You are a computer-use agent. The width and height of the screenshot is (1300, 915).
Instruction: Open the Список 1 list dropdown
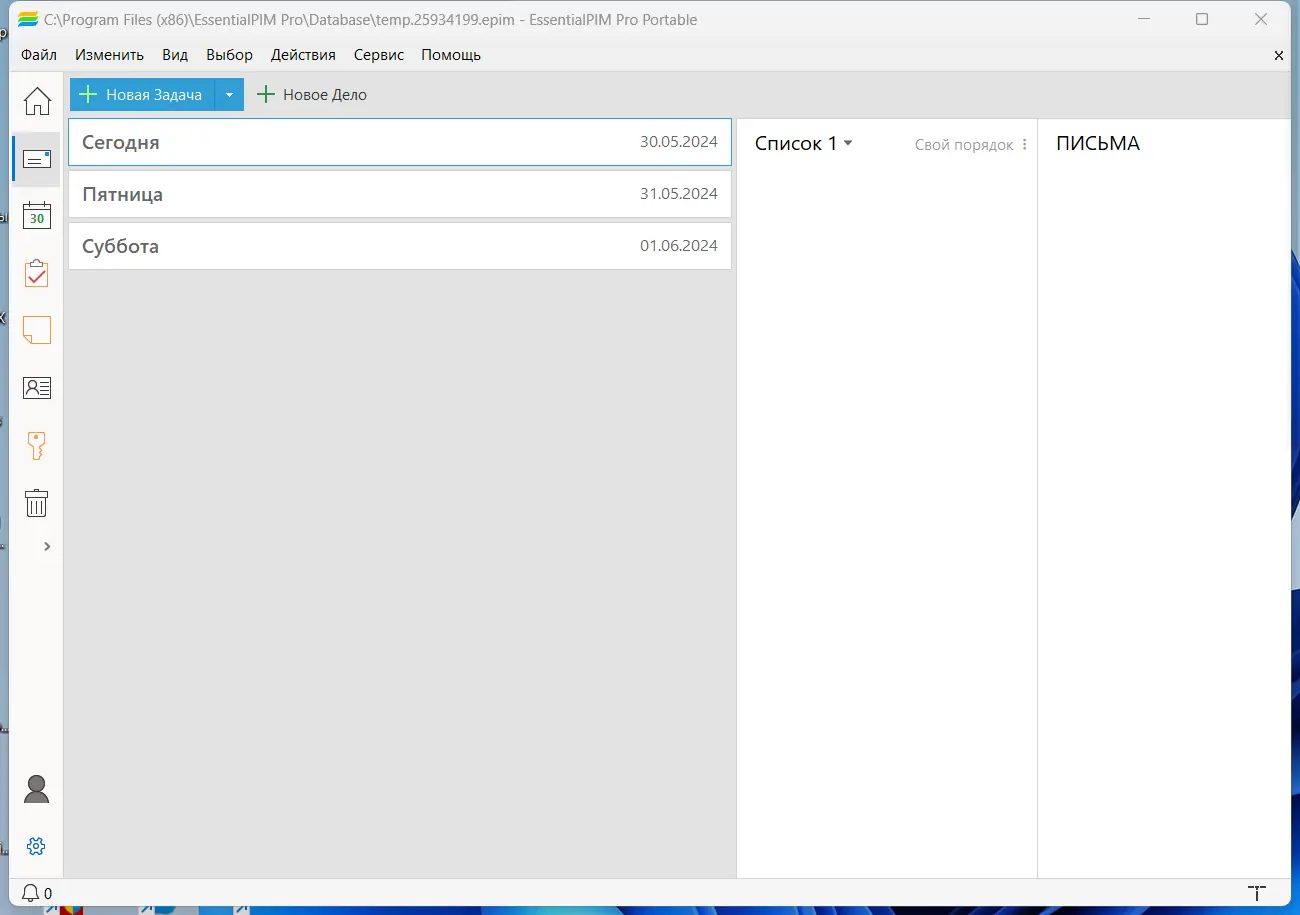pyautogui.click(x=804, y=144)
